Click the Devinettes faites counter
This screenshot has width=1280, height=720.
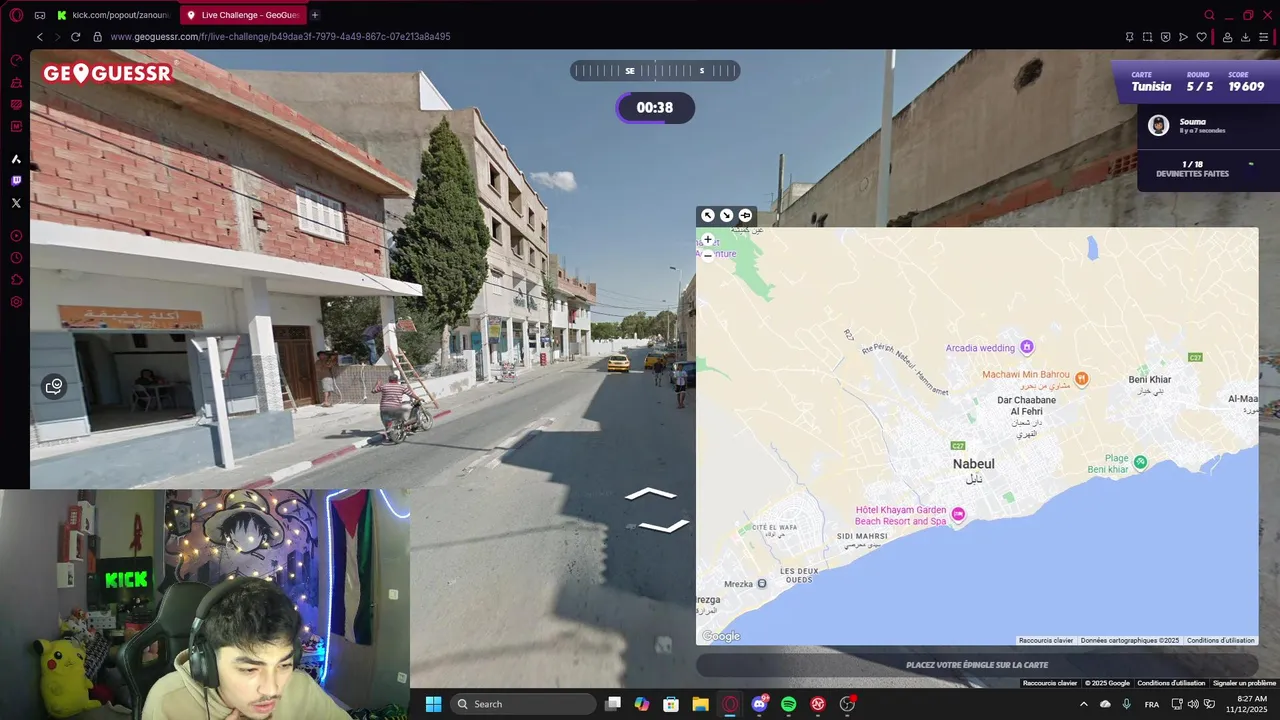click(x=1192, y=169)
